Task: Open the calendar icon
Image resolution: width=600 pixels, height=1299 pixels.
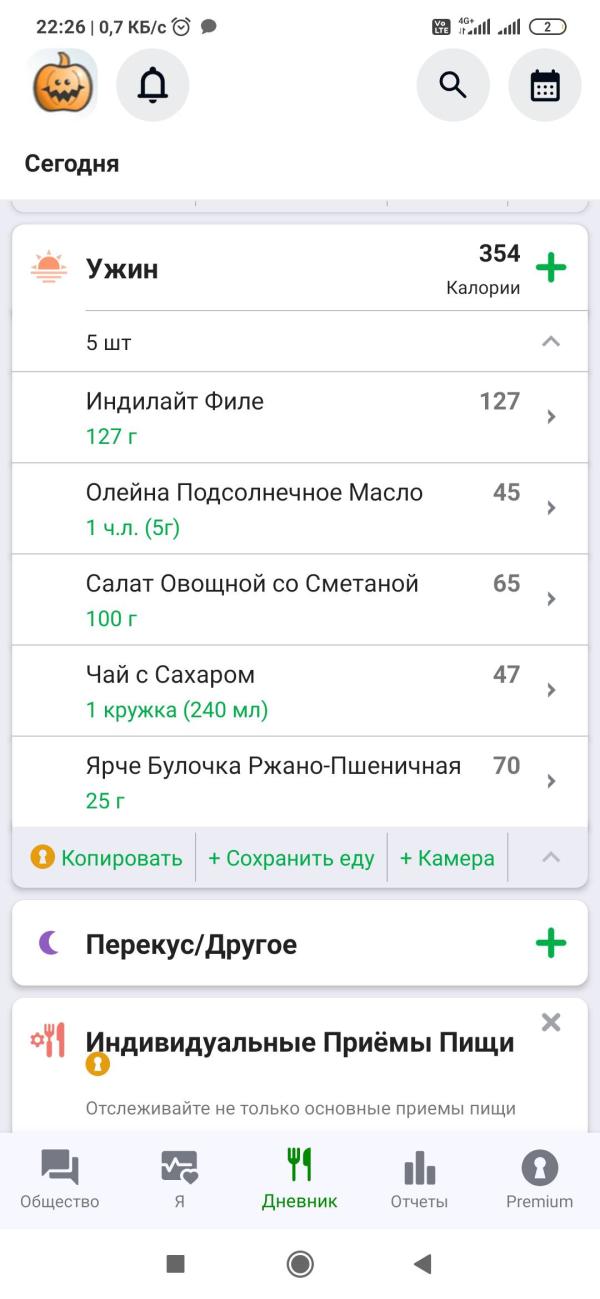Action: (545, 85)
